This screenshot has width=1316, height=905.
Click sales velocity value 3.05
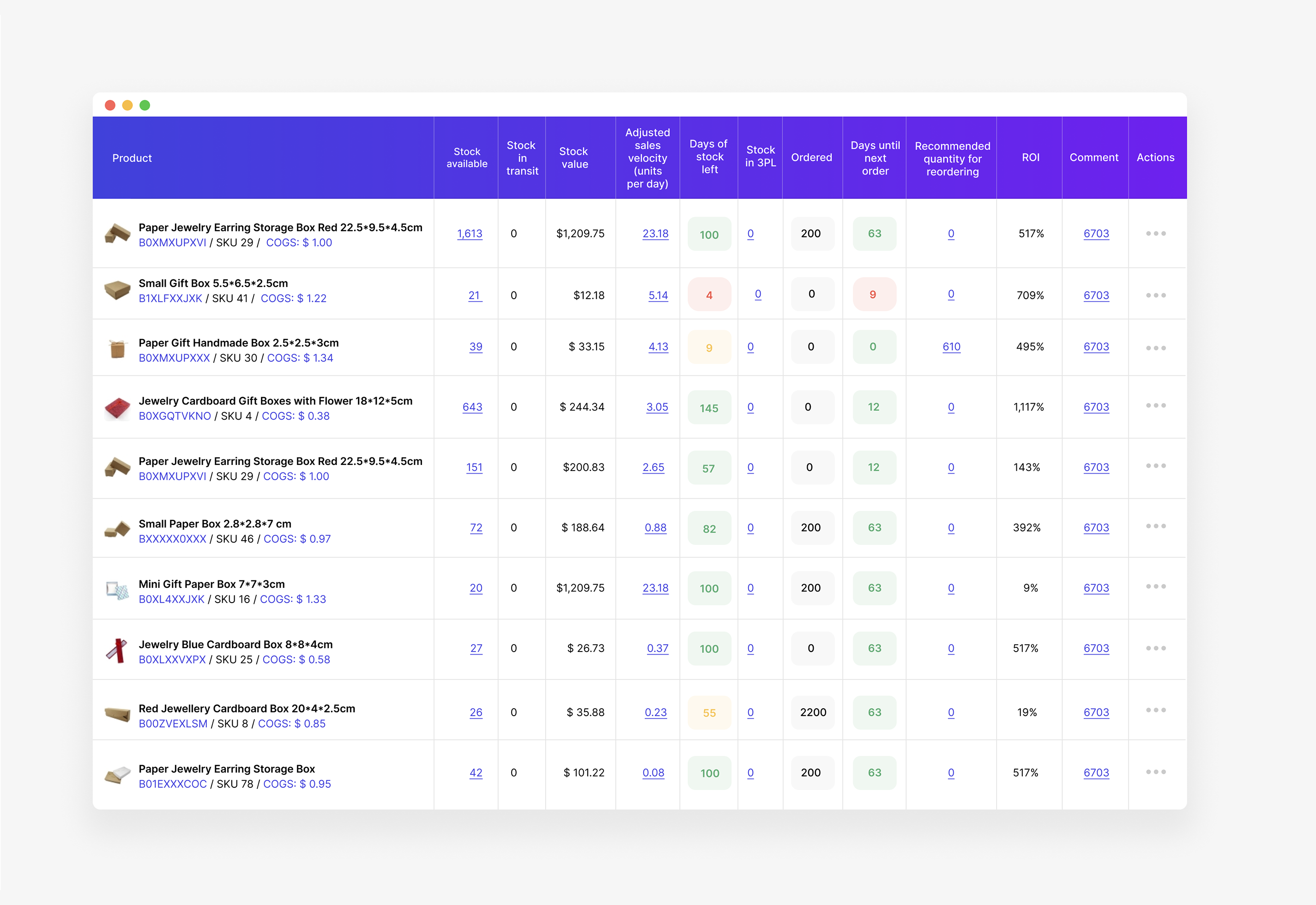tap(657, 407)
